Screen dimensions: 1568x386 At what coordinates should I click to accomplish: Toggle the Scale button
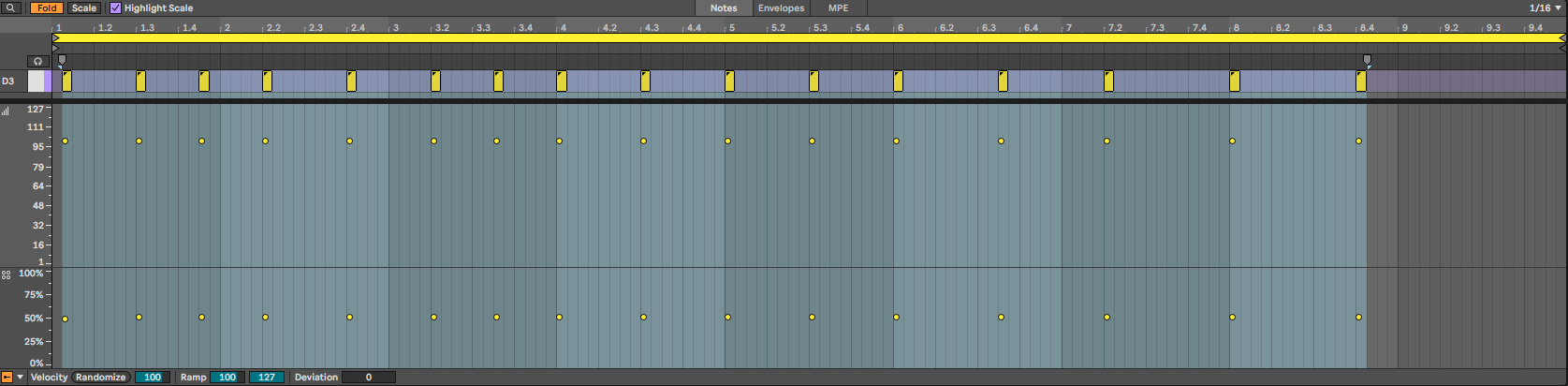(x=84, y=7)
